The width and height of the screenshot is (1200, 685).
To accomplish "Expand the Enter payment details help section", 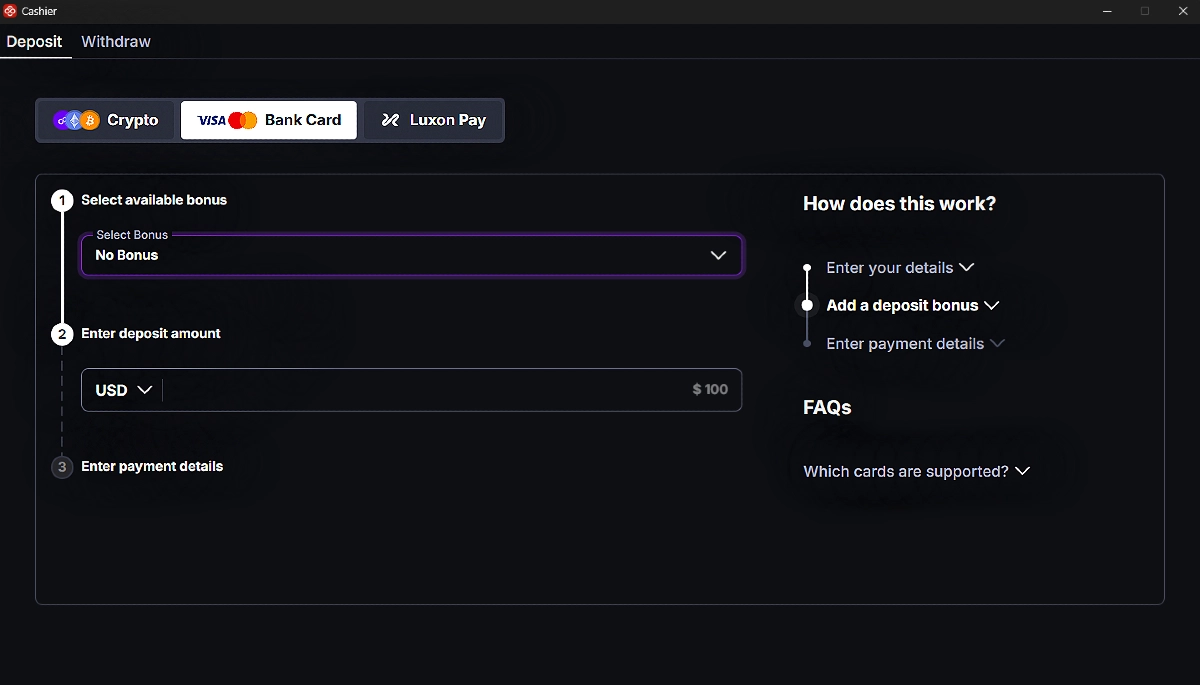I will 914,343.
